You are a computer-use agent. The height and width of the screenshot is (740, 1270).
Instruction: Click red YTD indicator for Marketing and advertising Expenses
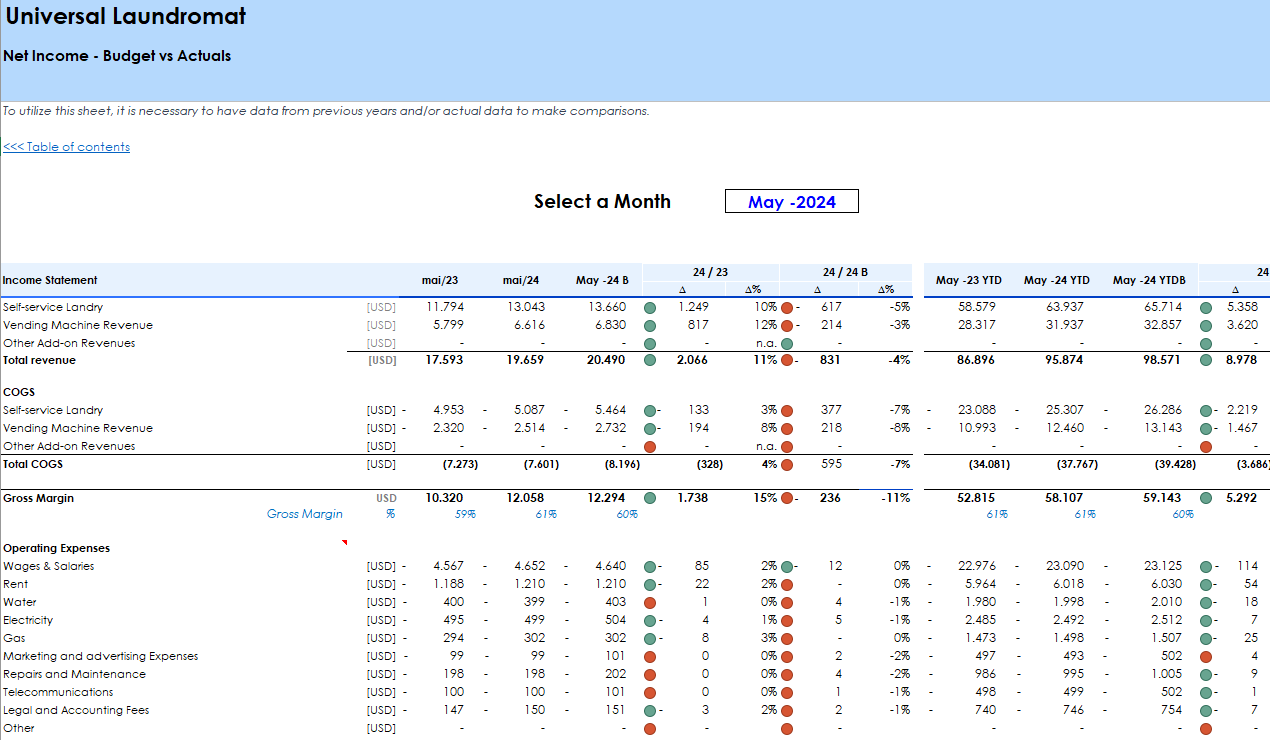(1206, 657)
